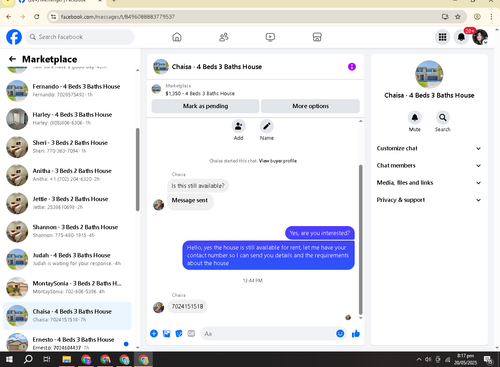Image resolution: width=500 pixels, height=367 pixels.
Task: Bookmark this page with star icon
Action: click(458, 17)
